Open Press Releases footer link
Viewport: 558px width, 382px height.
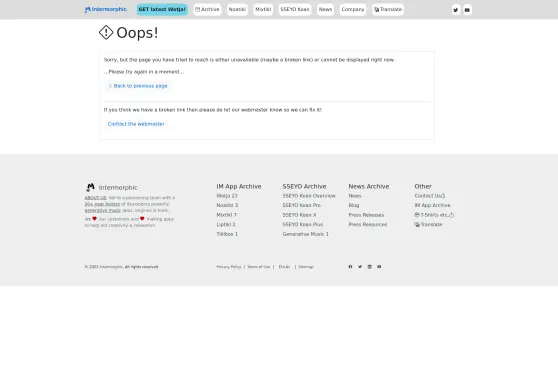pos(366,215)
